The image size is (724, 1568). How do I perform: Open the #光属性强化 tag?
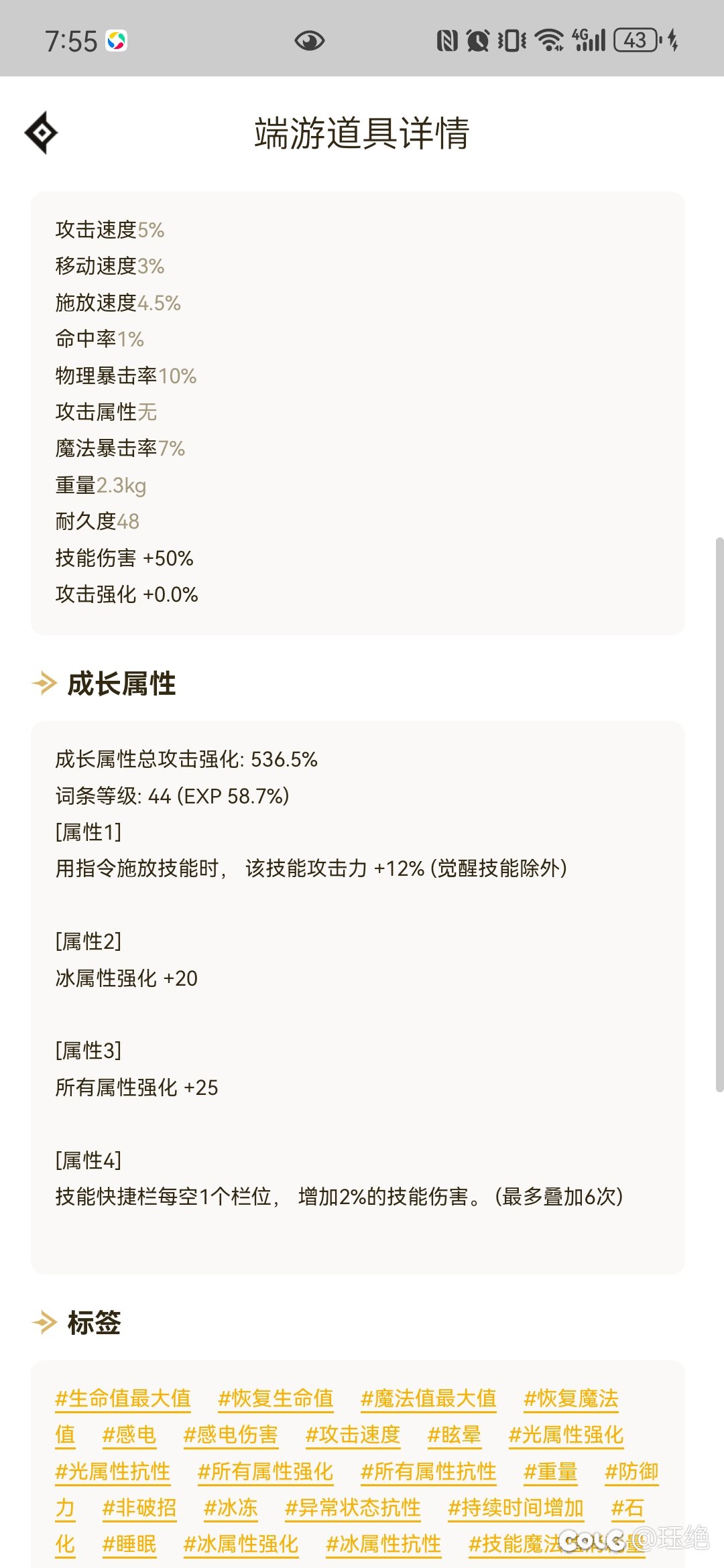pos(566,1435)
